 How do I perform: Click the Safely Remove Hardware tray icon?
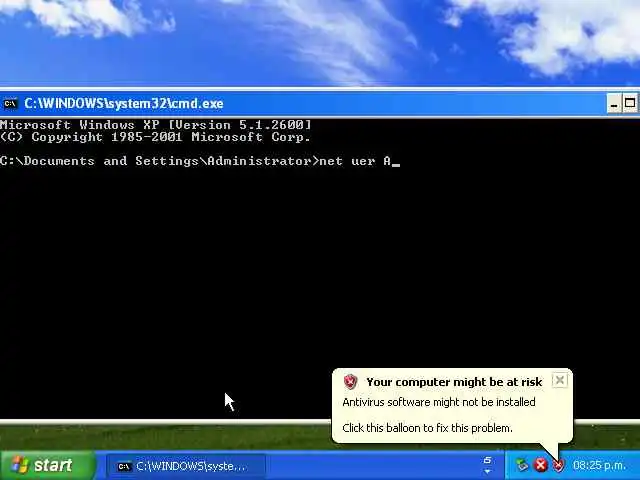click(522, 465)
